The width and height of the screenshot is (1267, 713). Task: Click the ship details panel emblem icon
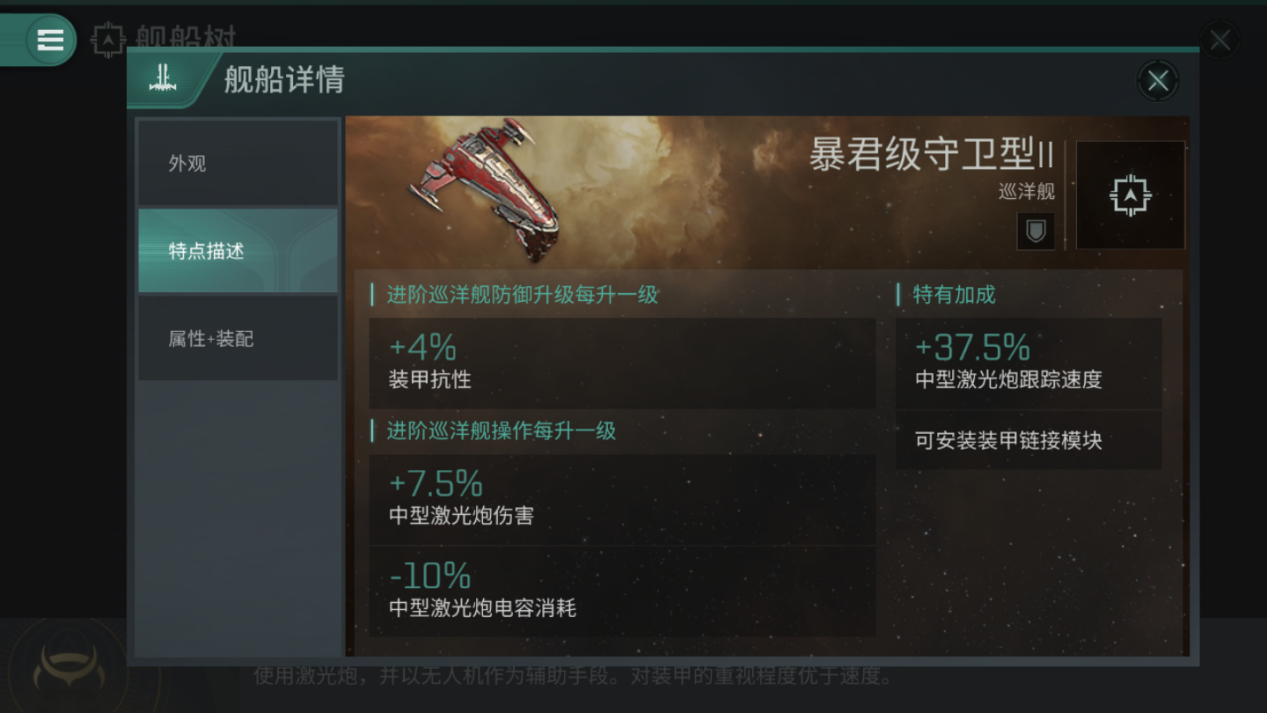pyautogui.click(x=164, y=78)
